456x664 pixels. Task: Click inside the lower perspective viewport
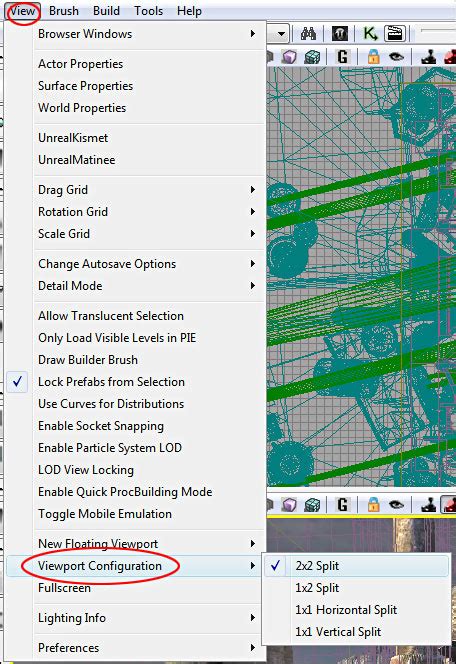click(361, 536)
